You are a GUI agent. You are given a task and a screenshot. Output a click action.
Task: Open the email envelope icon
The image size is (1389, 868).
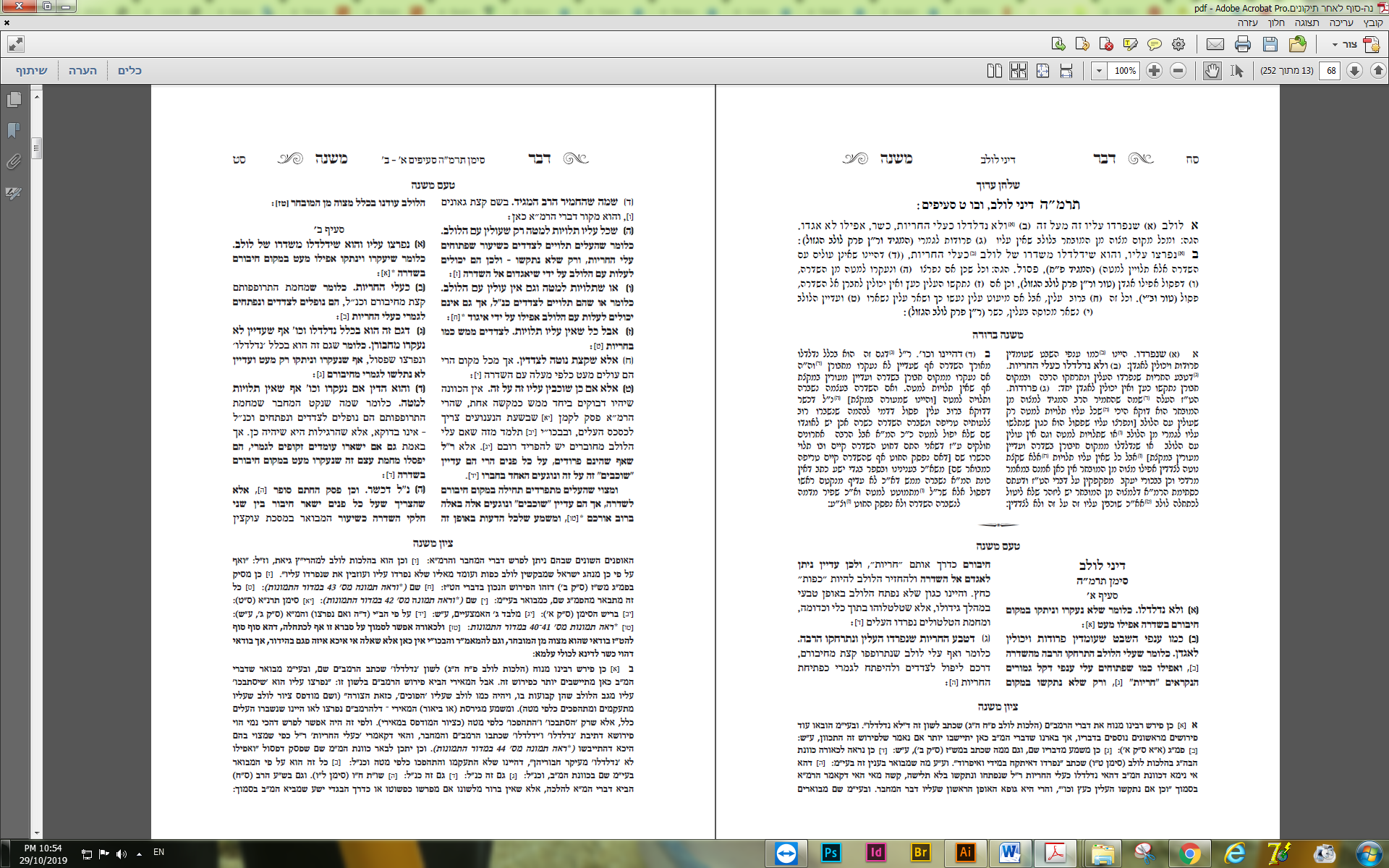click(x=1215, y=45)
